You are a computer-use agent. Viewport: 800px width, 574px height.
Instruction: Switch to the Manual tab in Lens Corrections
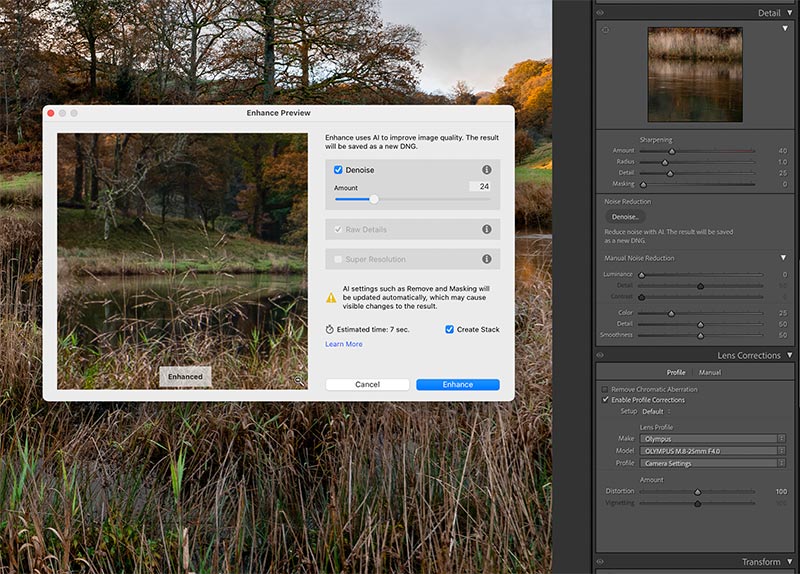tap(709, 372)
